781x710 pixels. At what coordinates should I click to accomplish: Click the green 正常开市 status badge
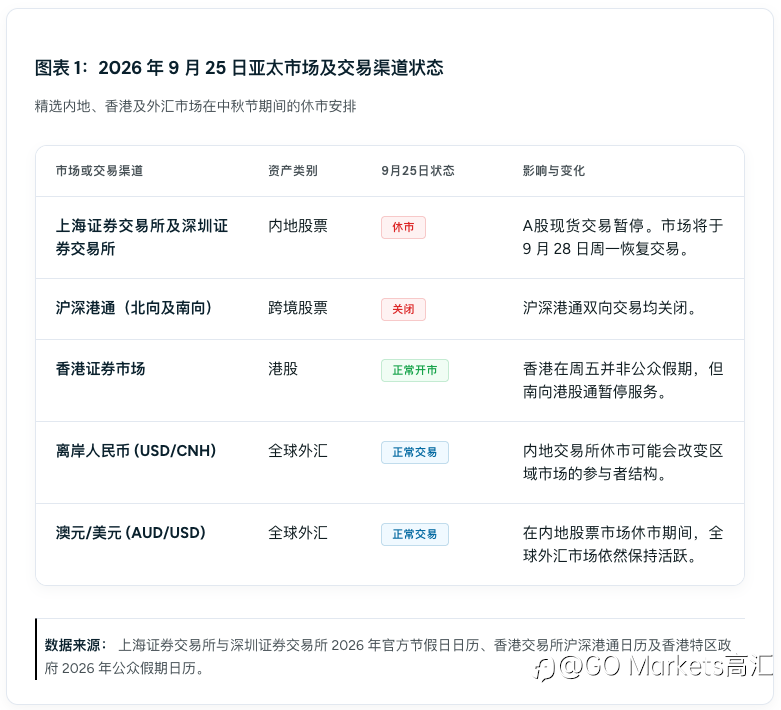[414, 370]
